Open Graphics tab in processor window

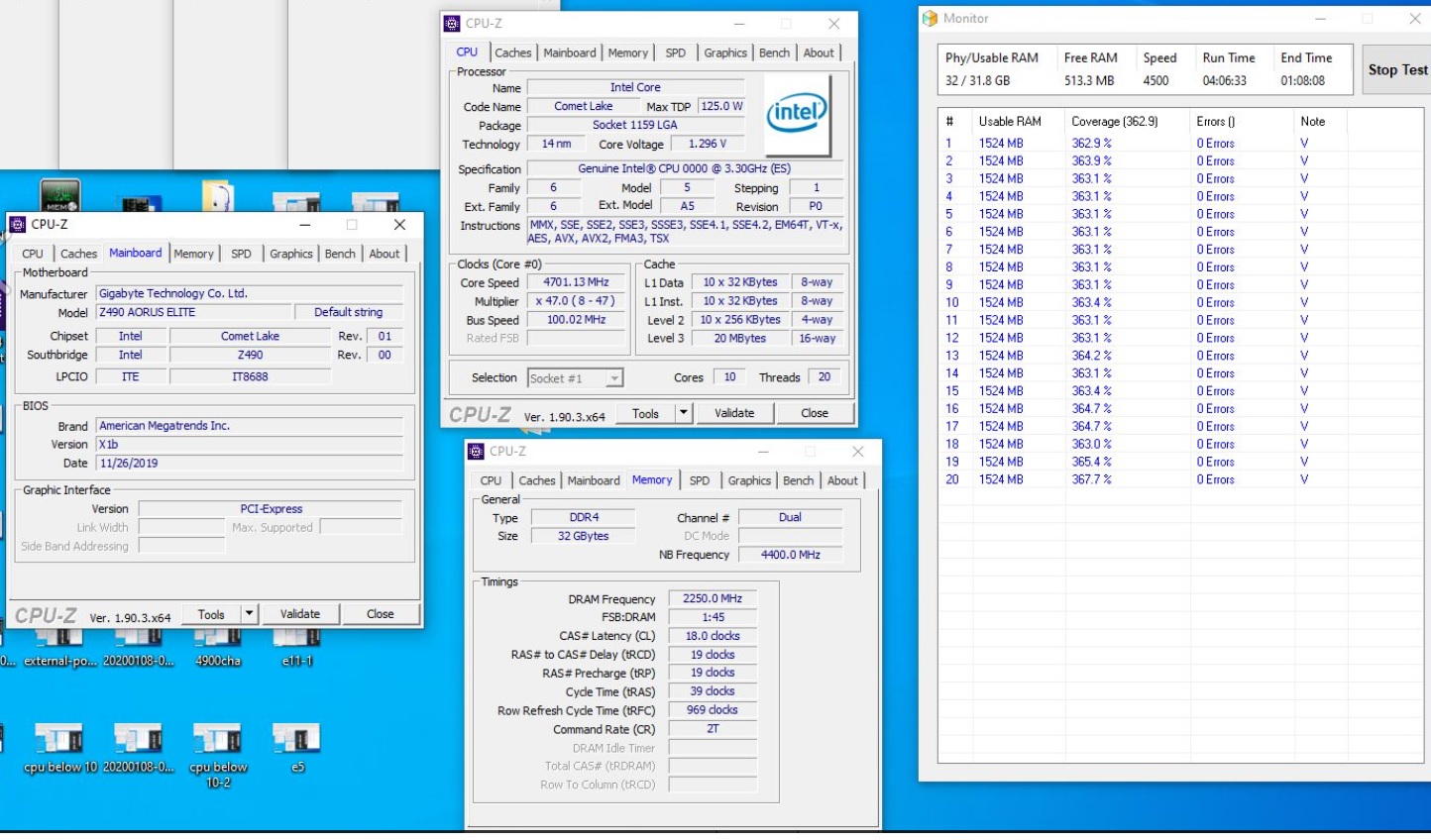725,53
